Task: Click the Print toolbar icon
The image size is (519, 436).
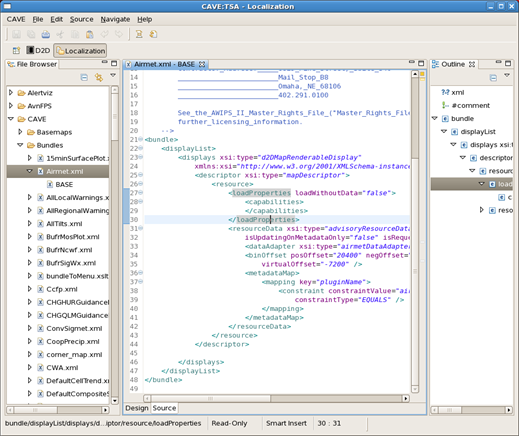Action: coord(46,34)
